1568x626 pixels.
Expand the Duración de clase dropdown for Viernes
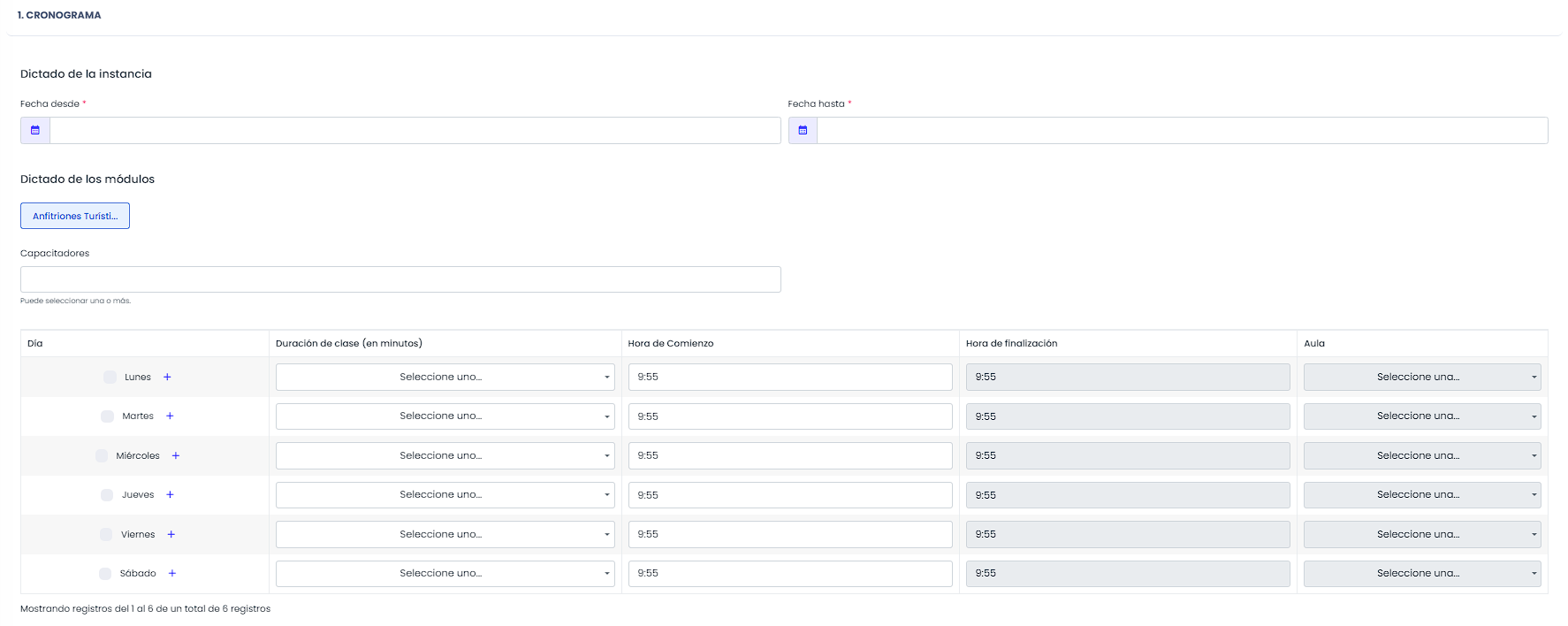pos(445,534)
